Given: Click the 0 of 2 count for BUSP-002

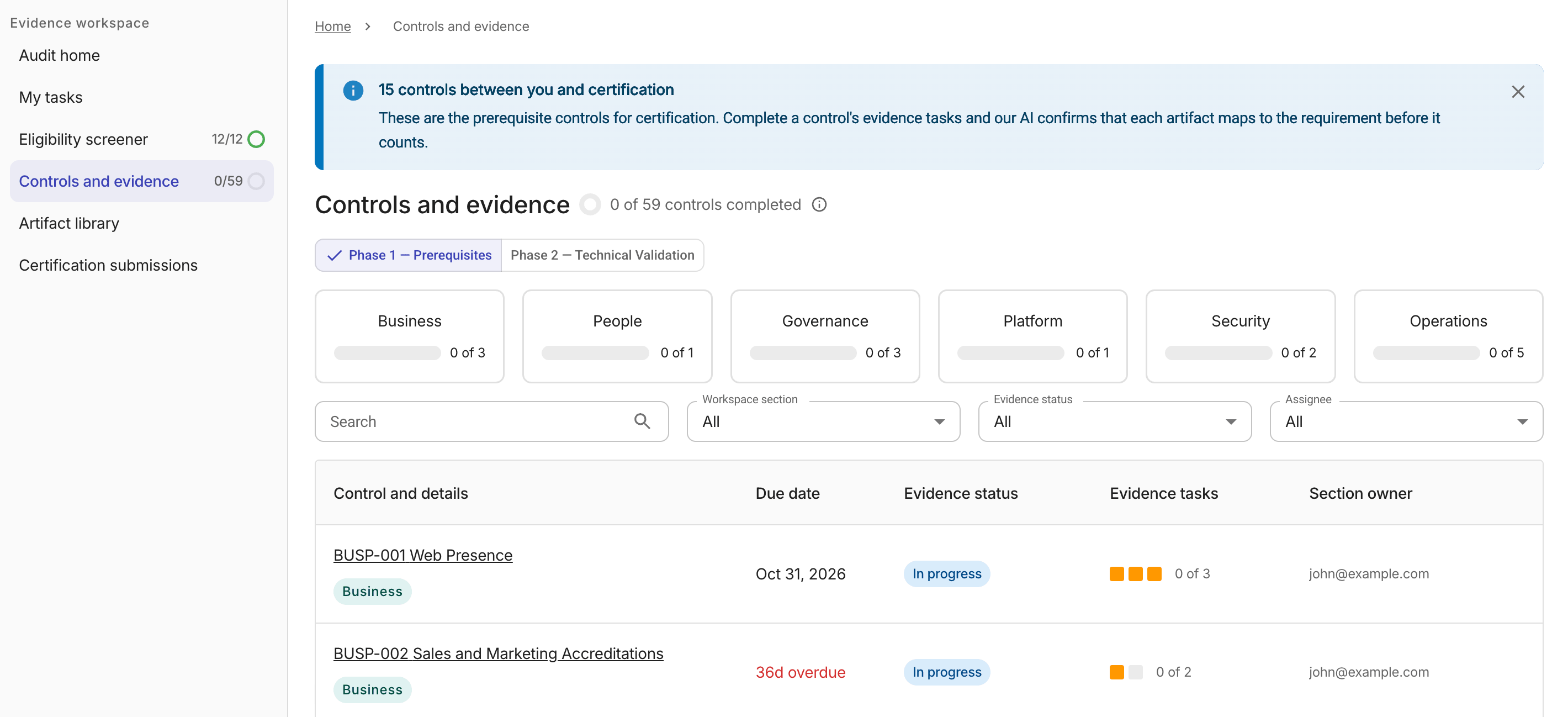Looking at the screenshot, I should 1173,672.
